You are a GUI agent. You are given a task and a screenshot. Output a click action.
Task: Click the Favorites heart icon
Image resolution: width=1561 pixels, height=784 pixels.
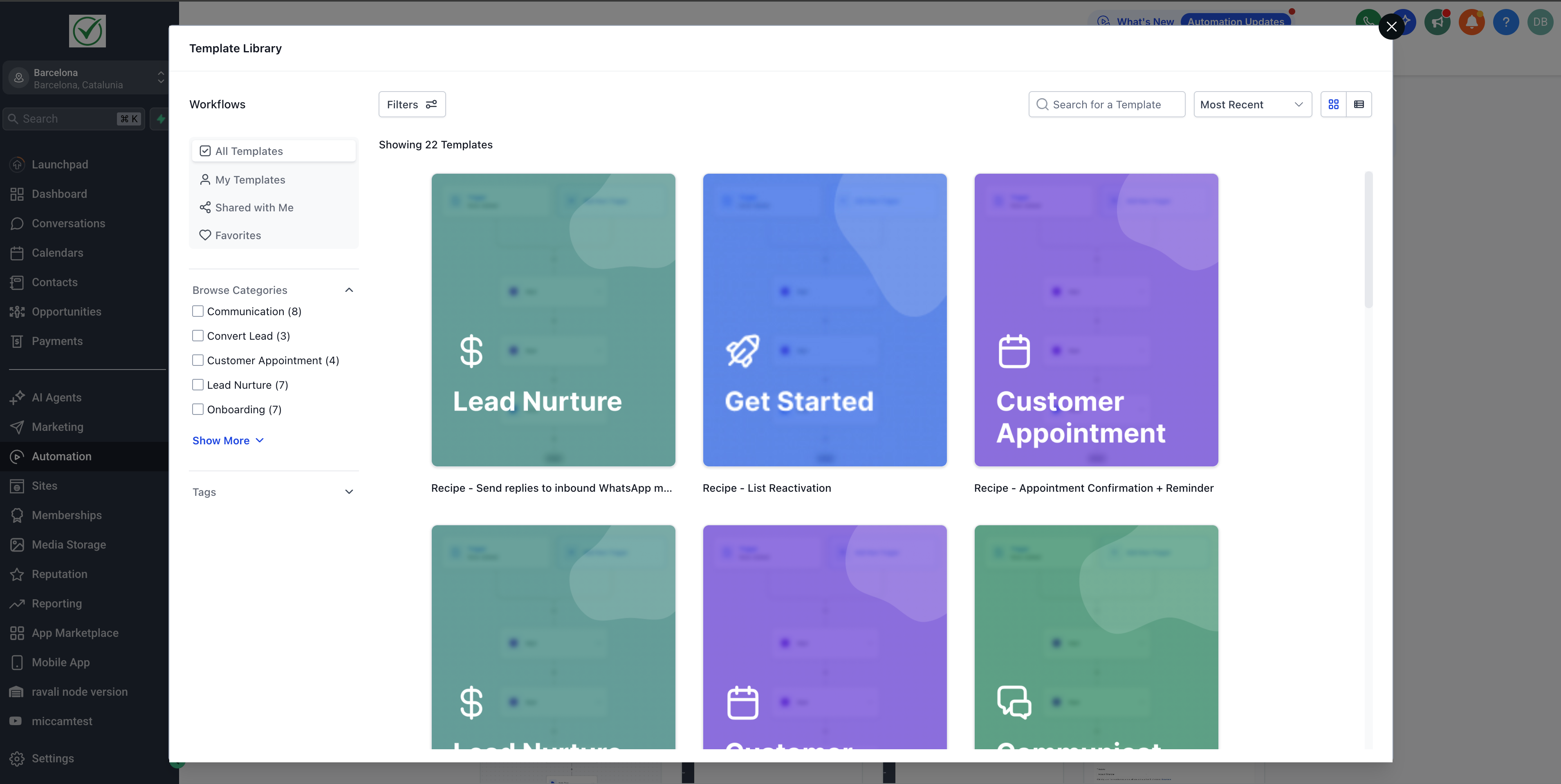click(x=205, y=235)
